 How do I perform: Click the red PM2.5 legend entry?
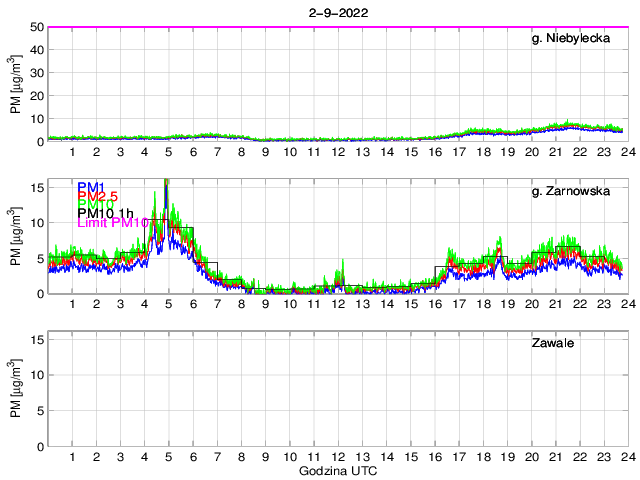[x=98, y=197]
